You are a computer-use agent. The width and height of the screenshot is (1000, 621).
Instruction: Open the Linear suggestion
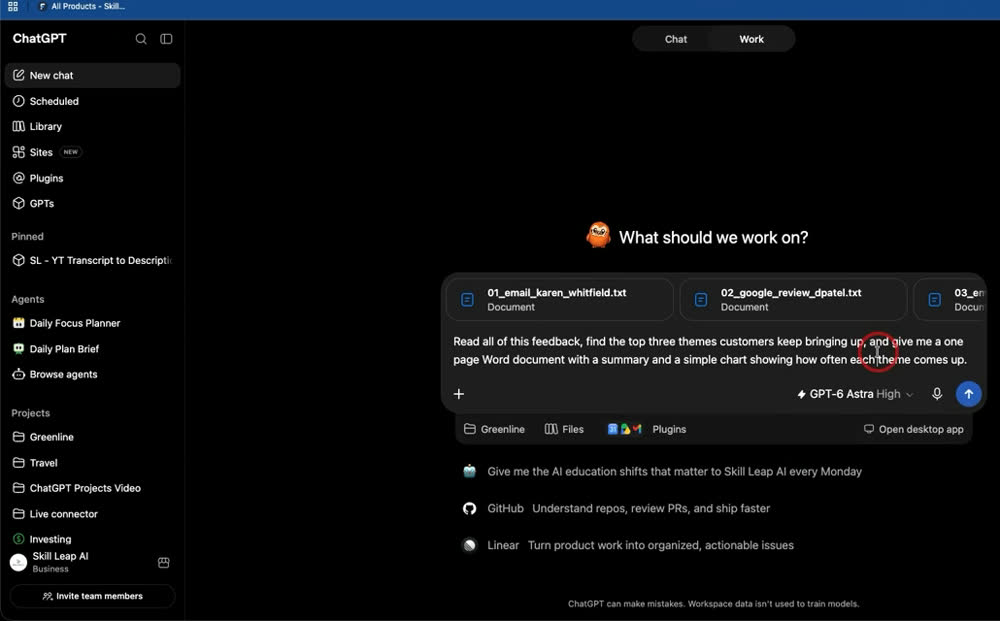pyautogui.click(x=628, y=545)
